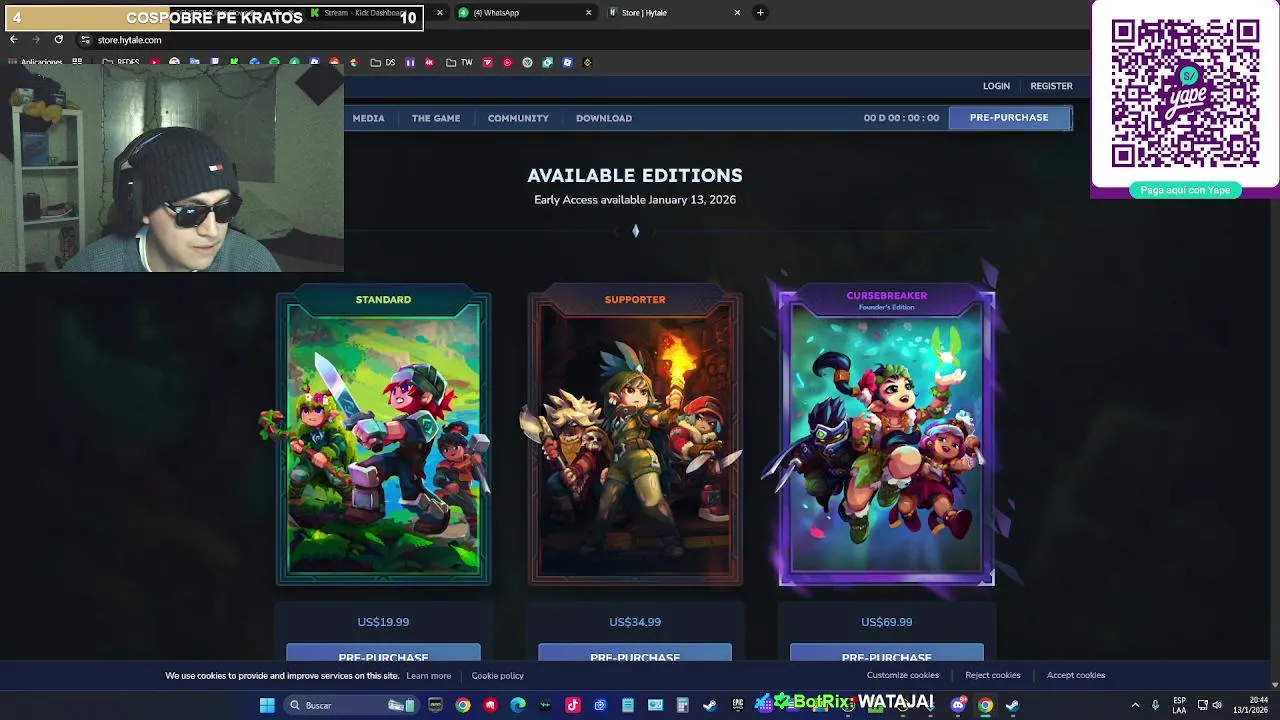Show hidden system tray icons
Screen dimensions: 1280x720
1135,705
